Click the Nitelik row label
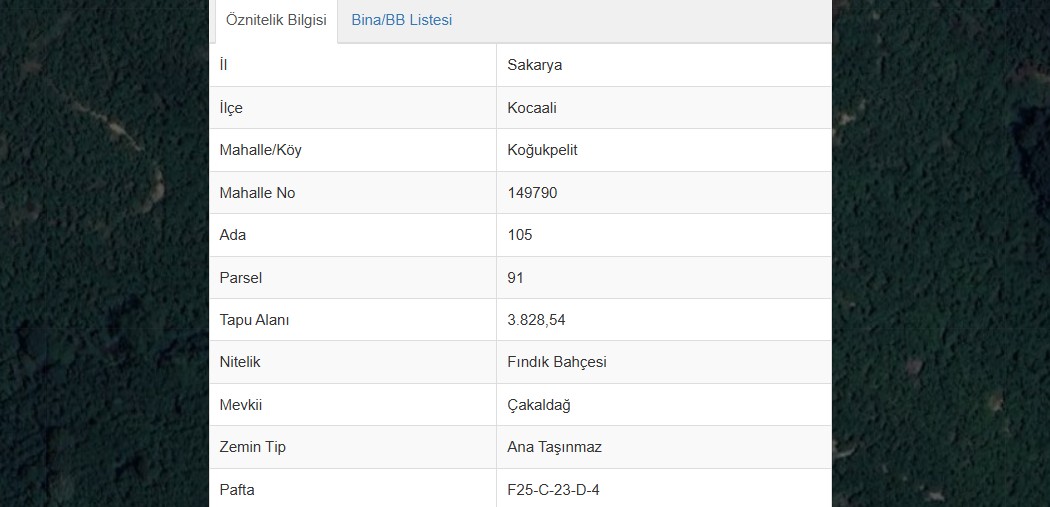Viewport: 1050px width, 507px height. coord(240,362)
